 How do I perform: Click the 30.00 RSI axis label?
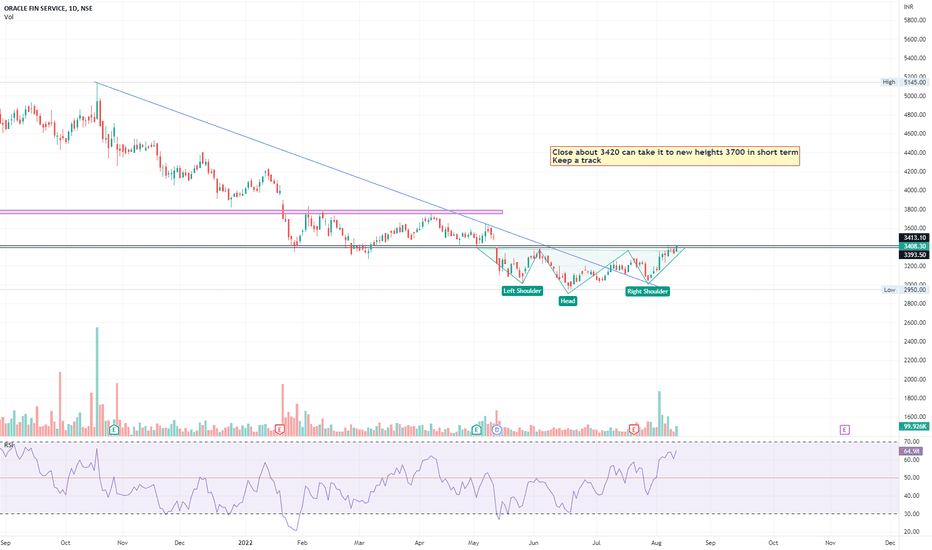911,514
